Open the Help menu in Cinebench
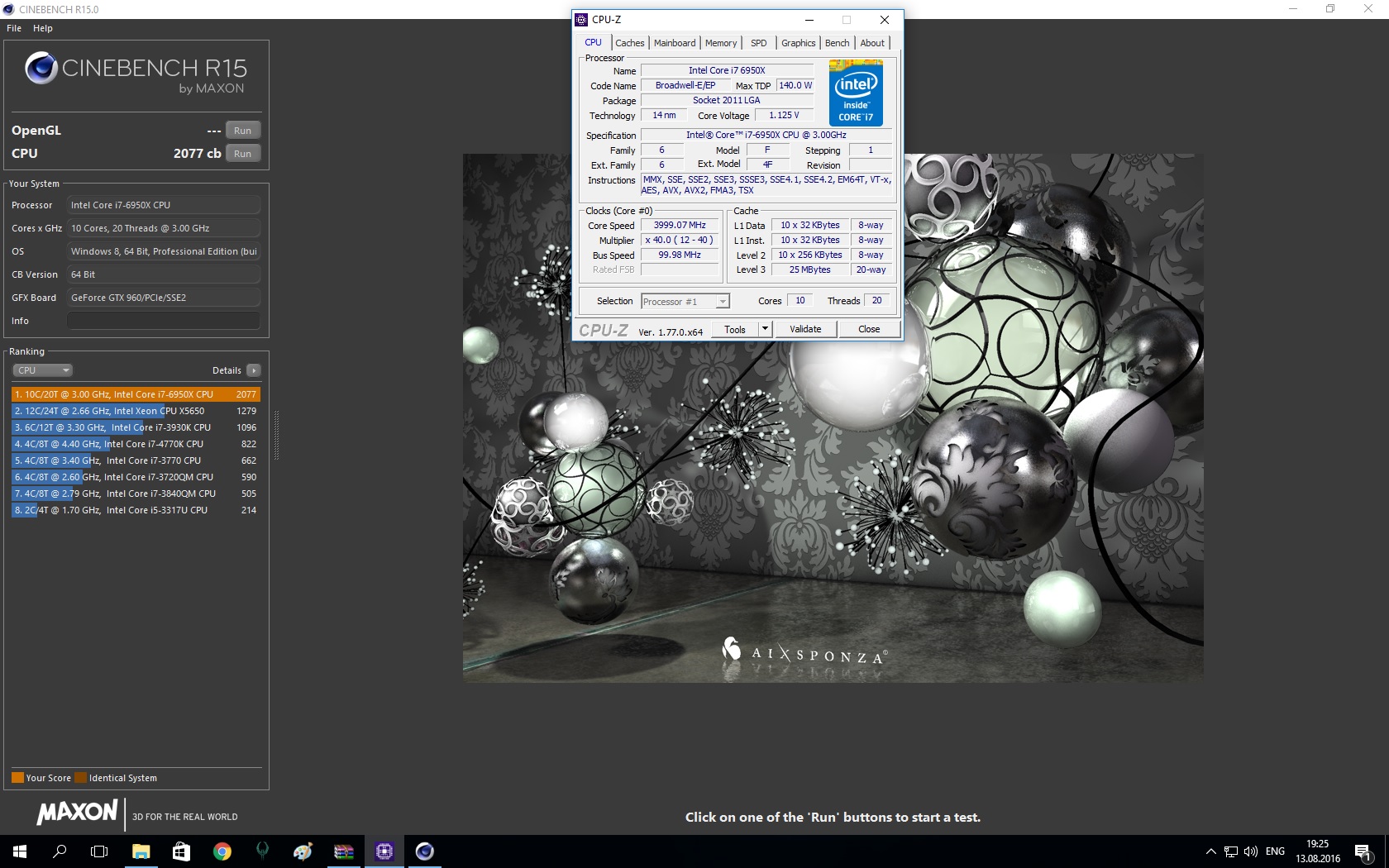This screenshot has width=1389, height=868. 43,28
